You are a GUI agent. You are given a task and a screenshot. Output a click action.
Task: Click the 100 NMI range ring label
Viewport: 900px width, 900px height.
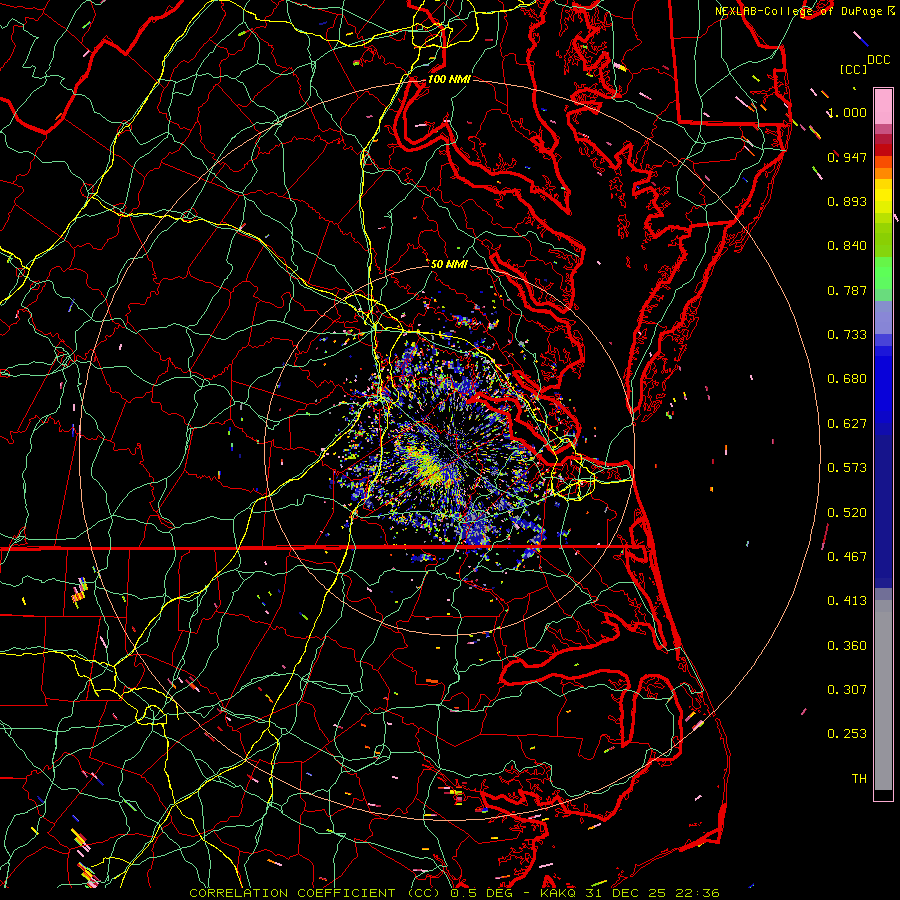click(x=449, y=79)
